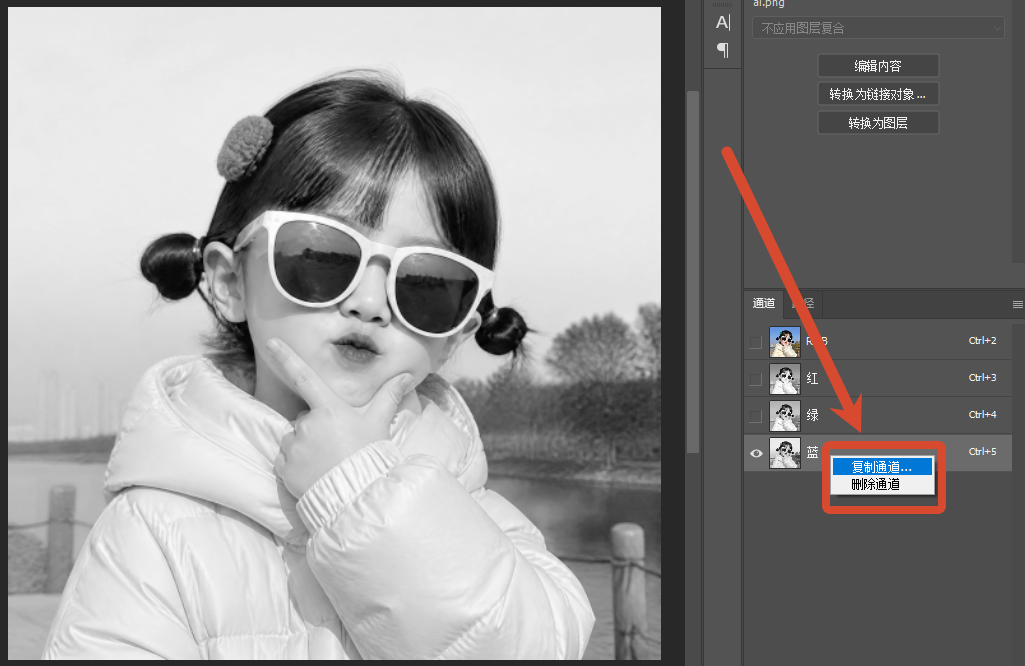Screen dimensions: 1025x666
Task: Click the Ctrl+3 shortcut label
Action: tap(983, 377)
